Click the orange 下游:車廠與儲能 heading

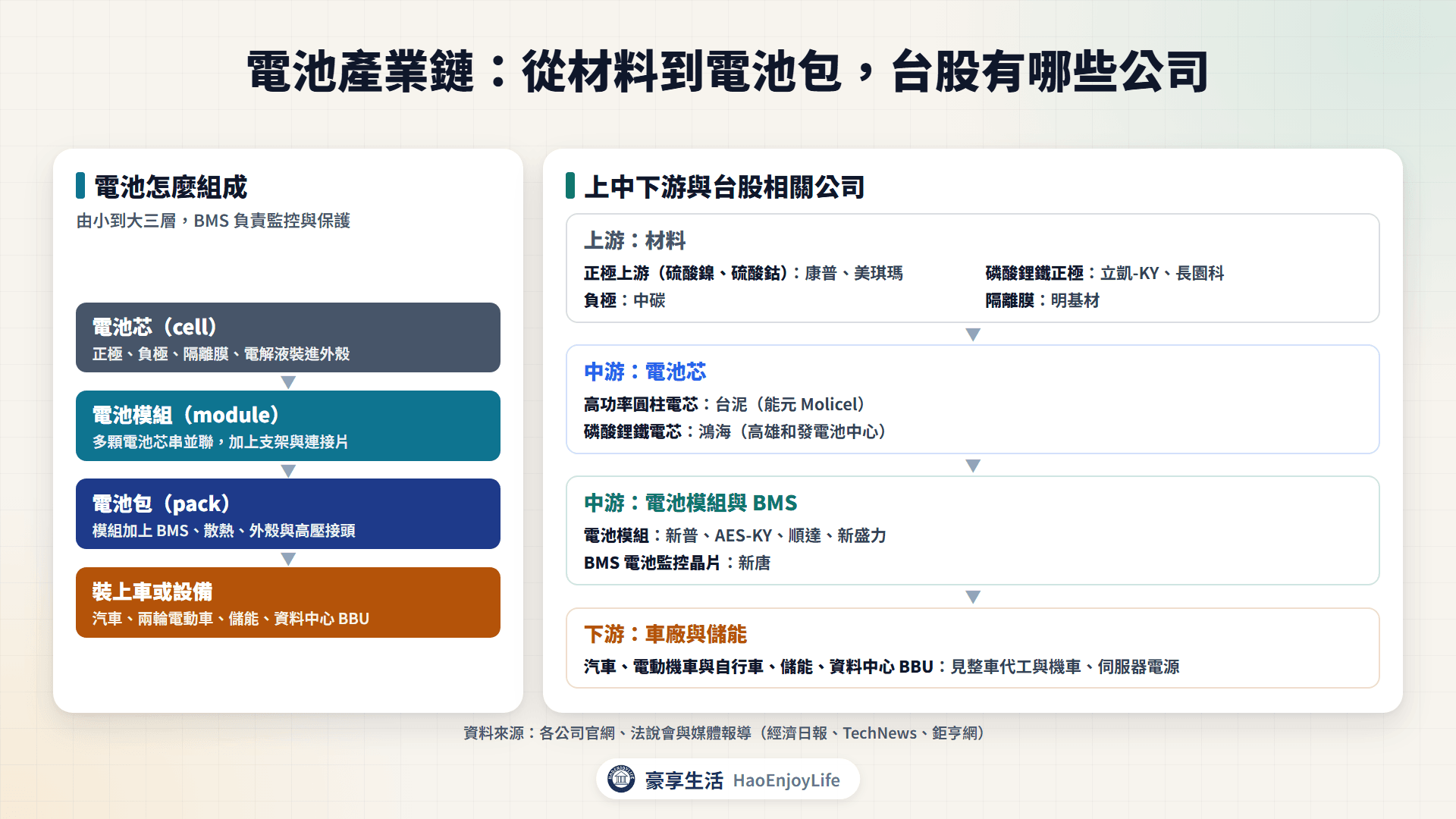click(x=665, y=634)
